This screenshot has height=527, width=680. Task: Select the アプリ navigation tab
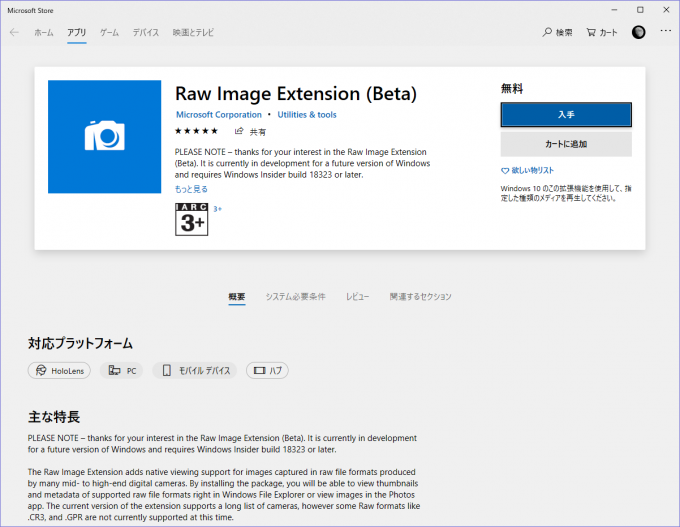coord(76,33)
